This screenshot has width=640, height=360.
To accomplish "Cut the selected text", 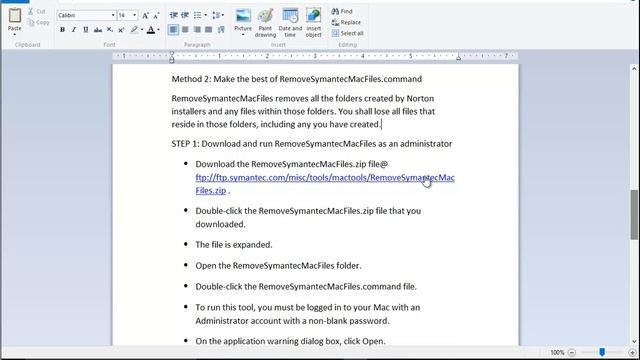I will [37, 11].
